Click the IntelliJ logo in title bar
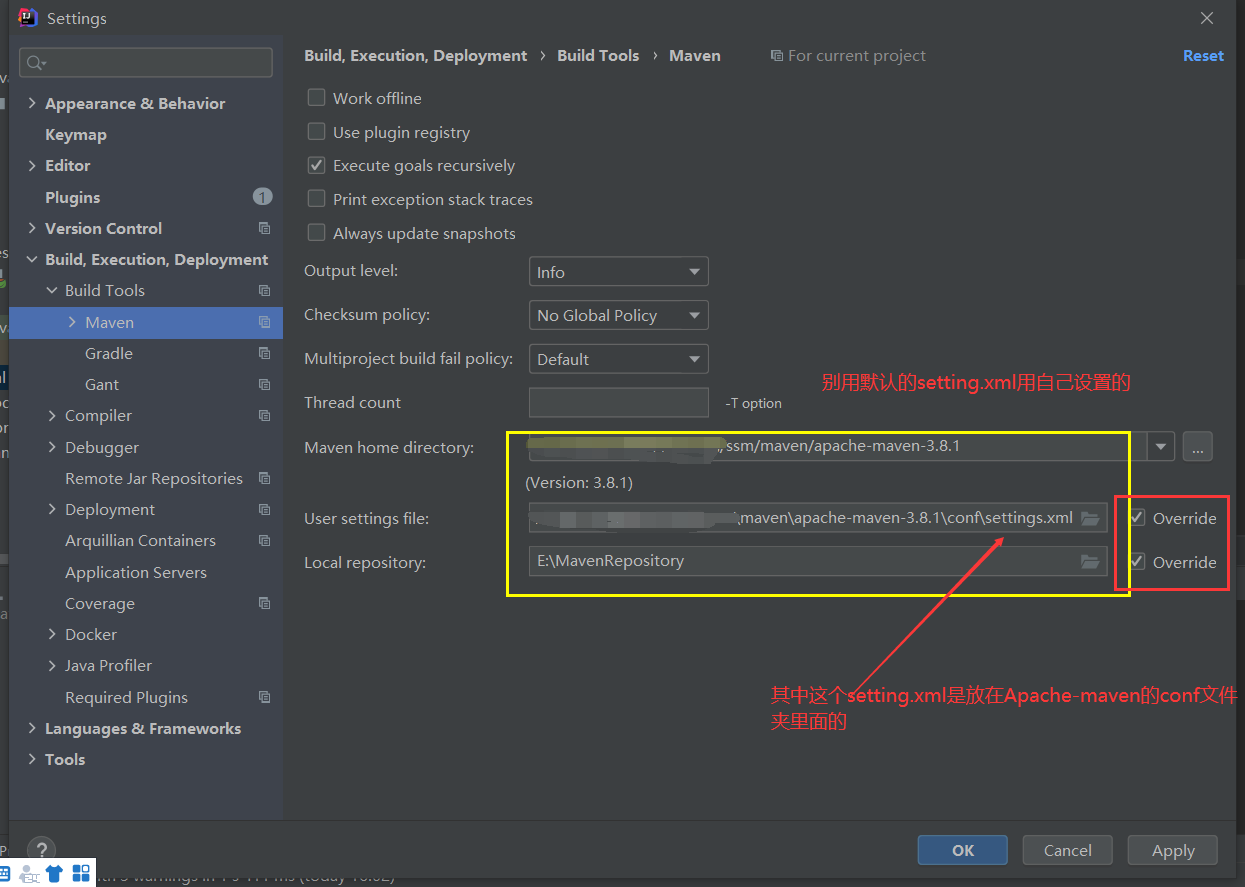Screen dimensions: 1245x887 click(28, 18)
